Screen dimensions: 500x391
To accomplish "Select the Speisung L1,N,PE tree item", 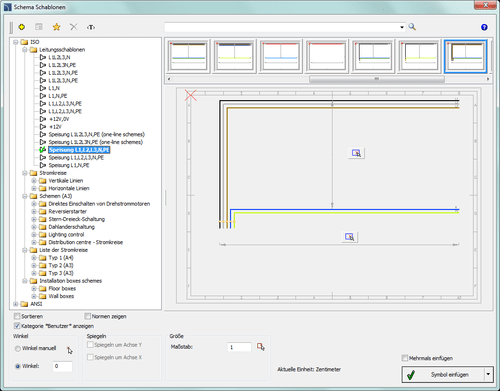I will pos(69,165).
